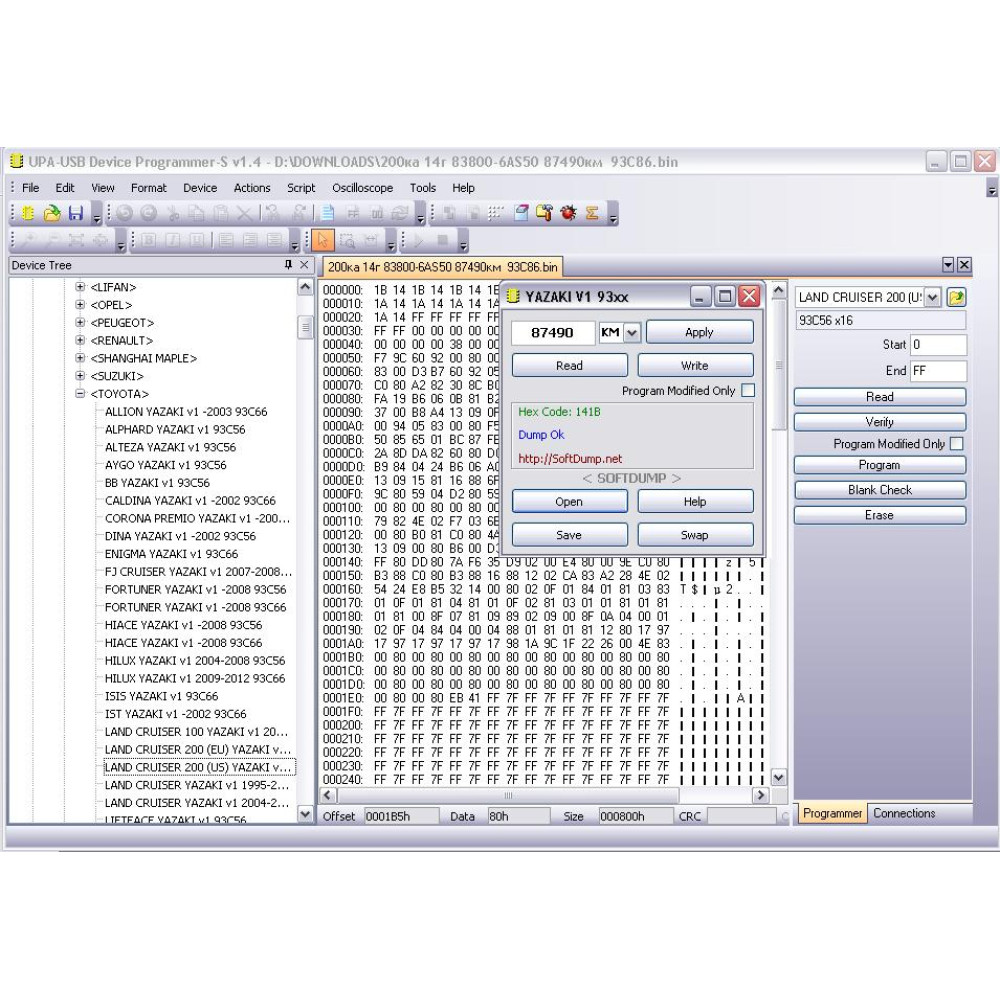Viewport: 1000px width, 1000px height.
Task: Open the KM unit dropdown
Action: 632,333
